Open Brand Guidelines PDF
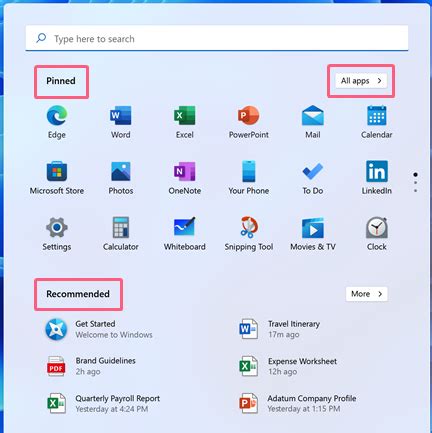The height and width of the screenshot is (433, 432). click(x=91, y=366)
